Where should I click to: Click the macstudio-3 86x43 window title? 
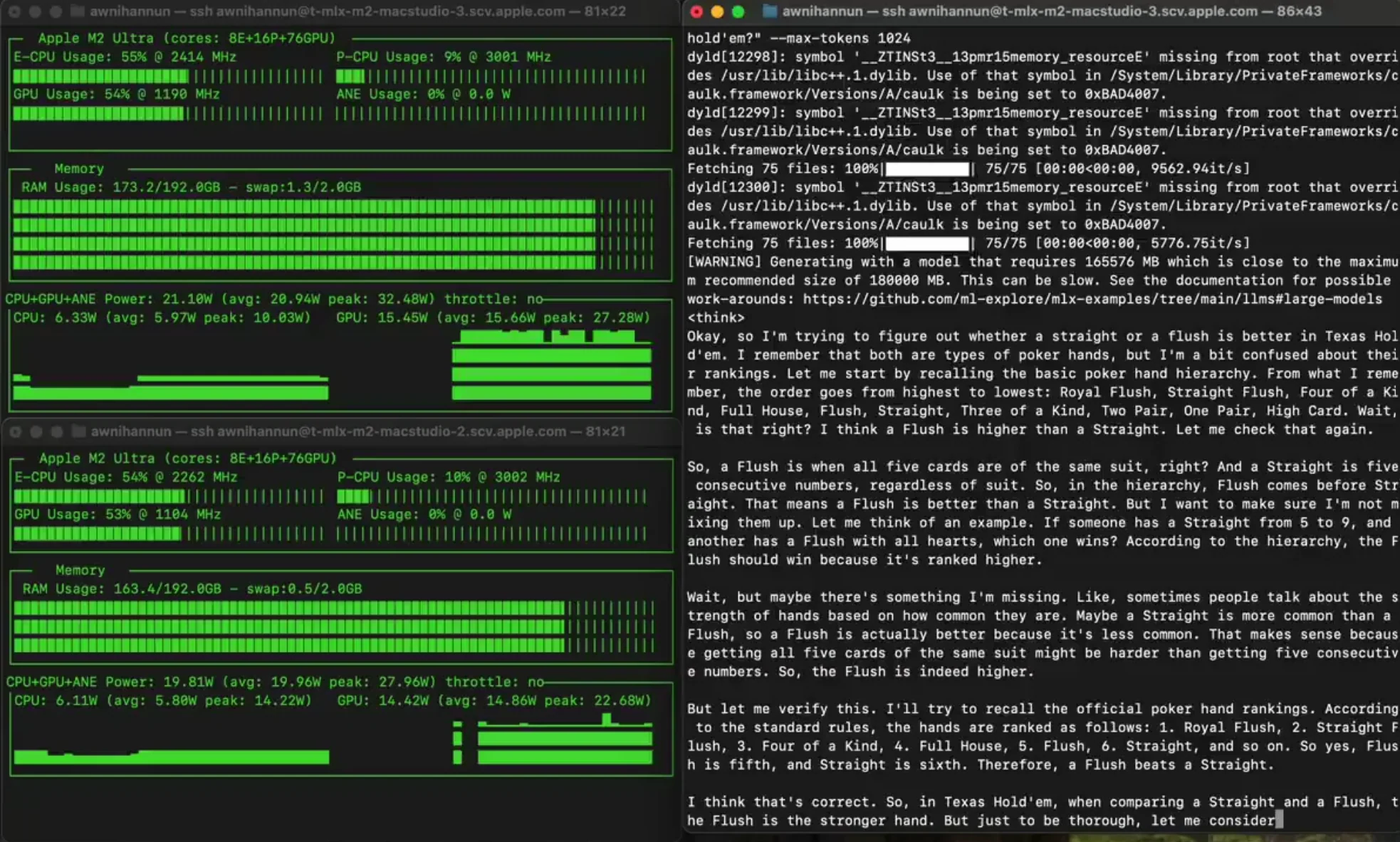[x=1052, y=11]
